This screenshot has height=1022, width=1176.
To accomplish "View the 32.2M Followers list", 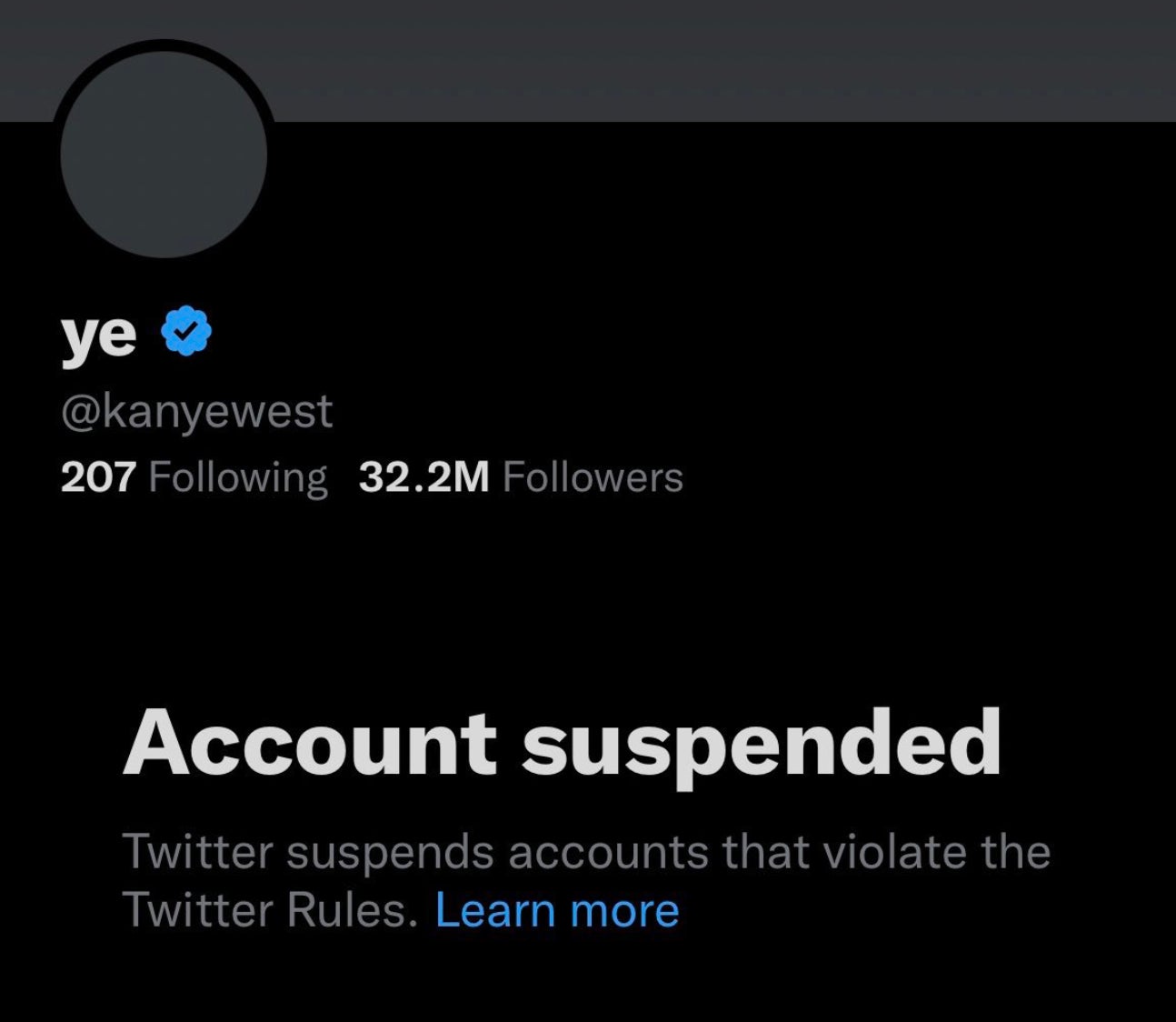I will pyautogui.click(x=521, y=477).
